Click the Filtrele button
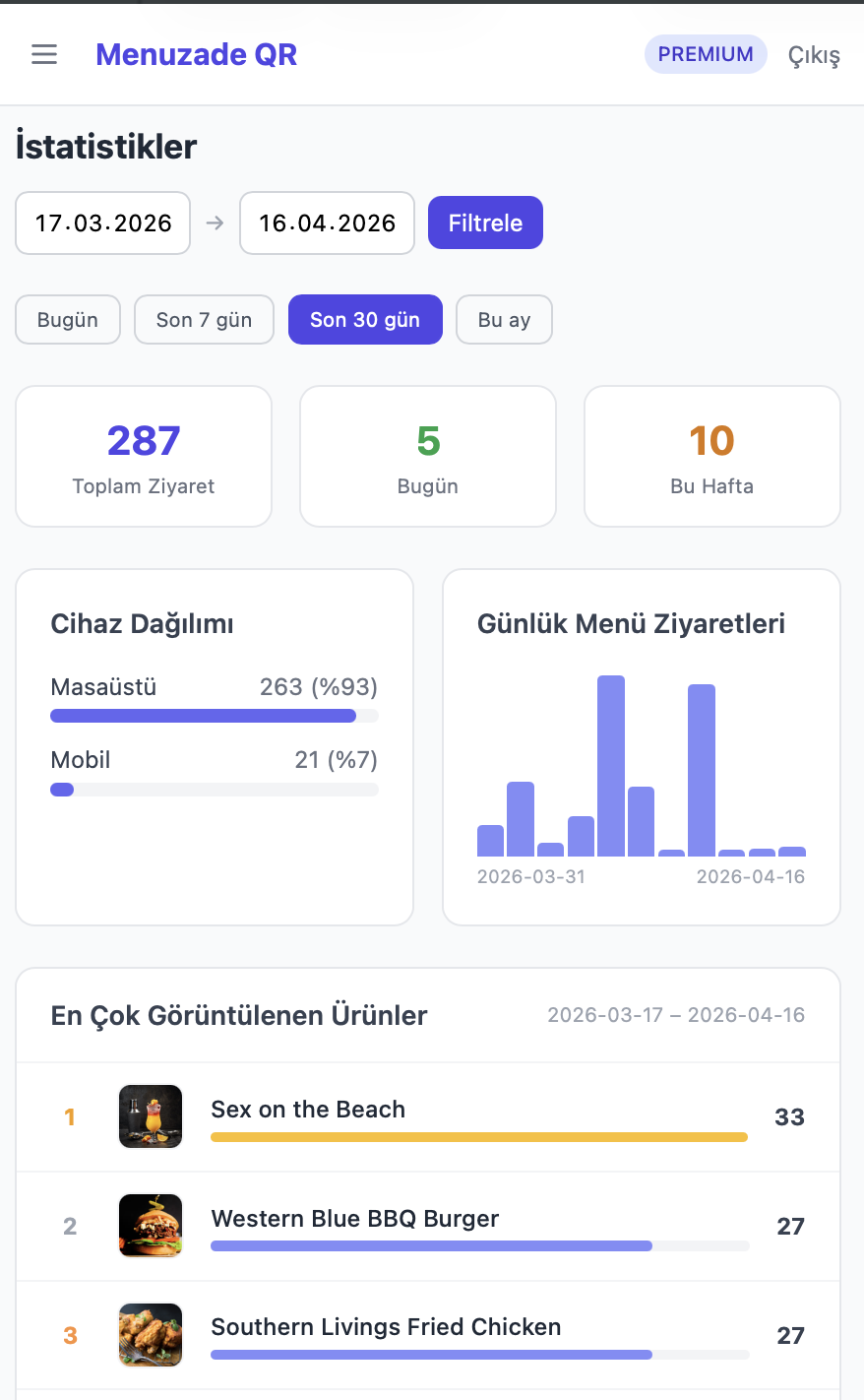The width and height of the screenshot is (864, 1400). [485, 223]
